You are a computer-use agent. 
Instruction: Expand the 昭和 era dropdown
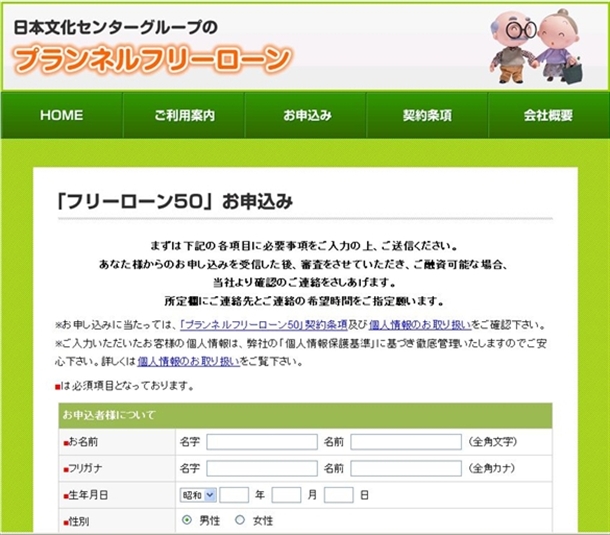point(197,494)
